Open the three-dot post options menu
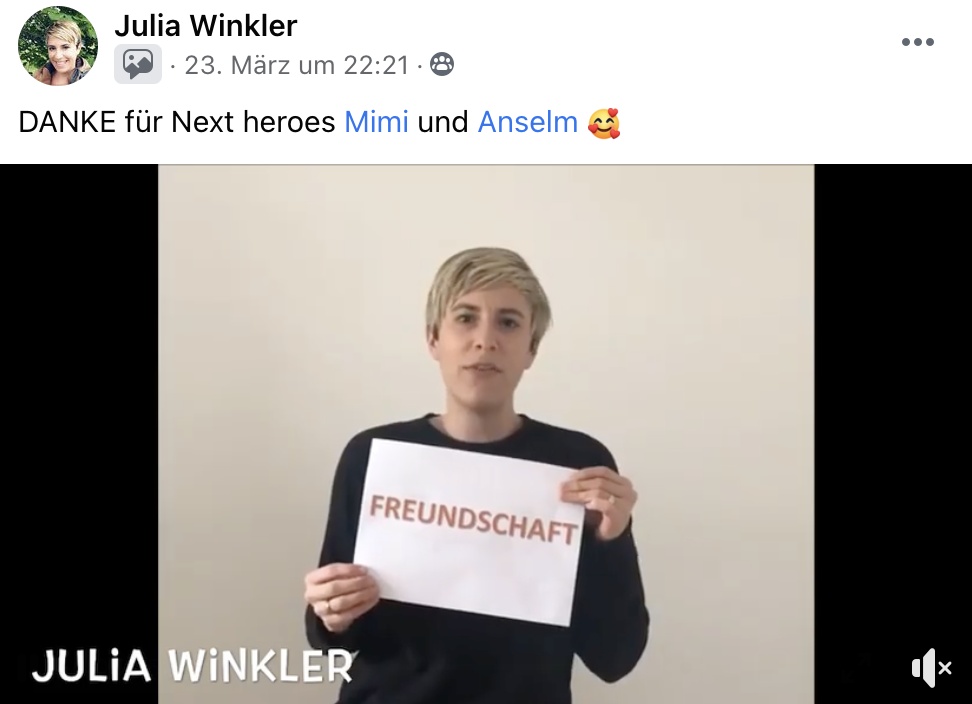972x704 pixels. (917, 42)
